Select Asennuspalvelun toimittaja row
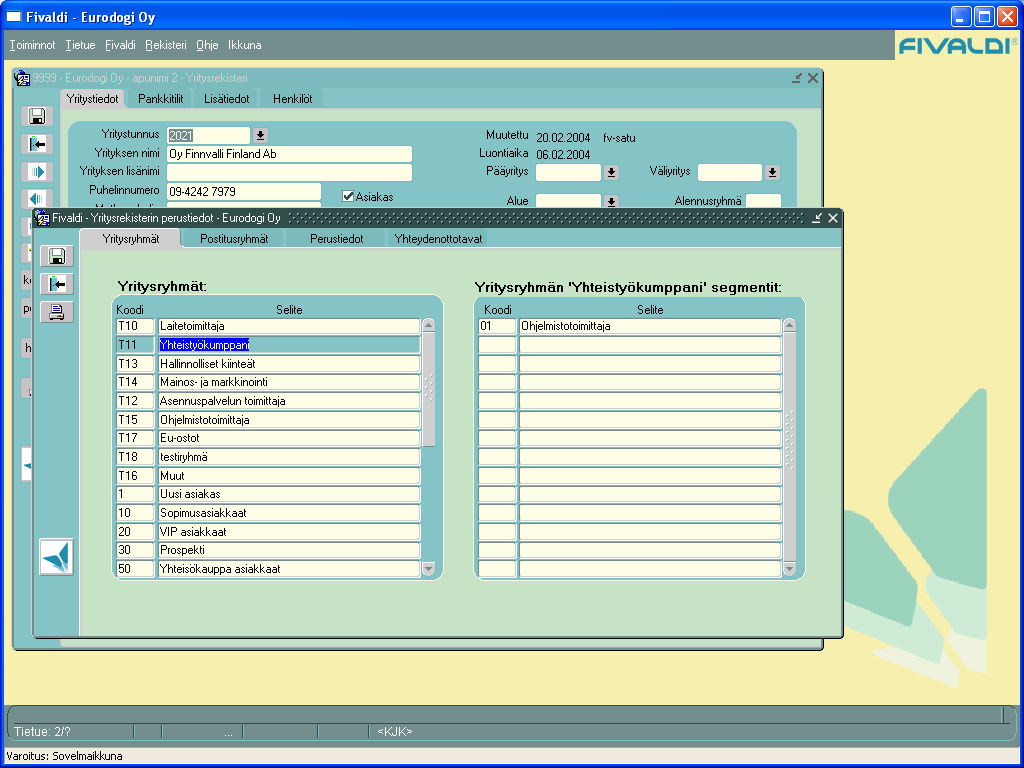The width and height of the screenshot is (1024, 768). click(x=289, y=401)
